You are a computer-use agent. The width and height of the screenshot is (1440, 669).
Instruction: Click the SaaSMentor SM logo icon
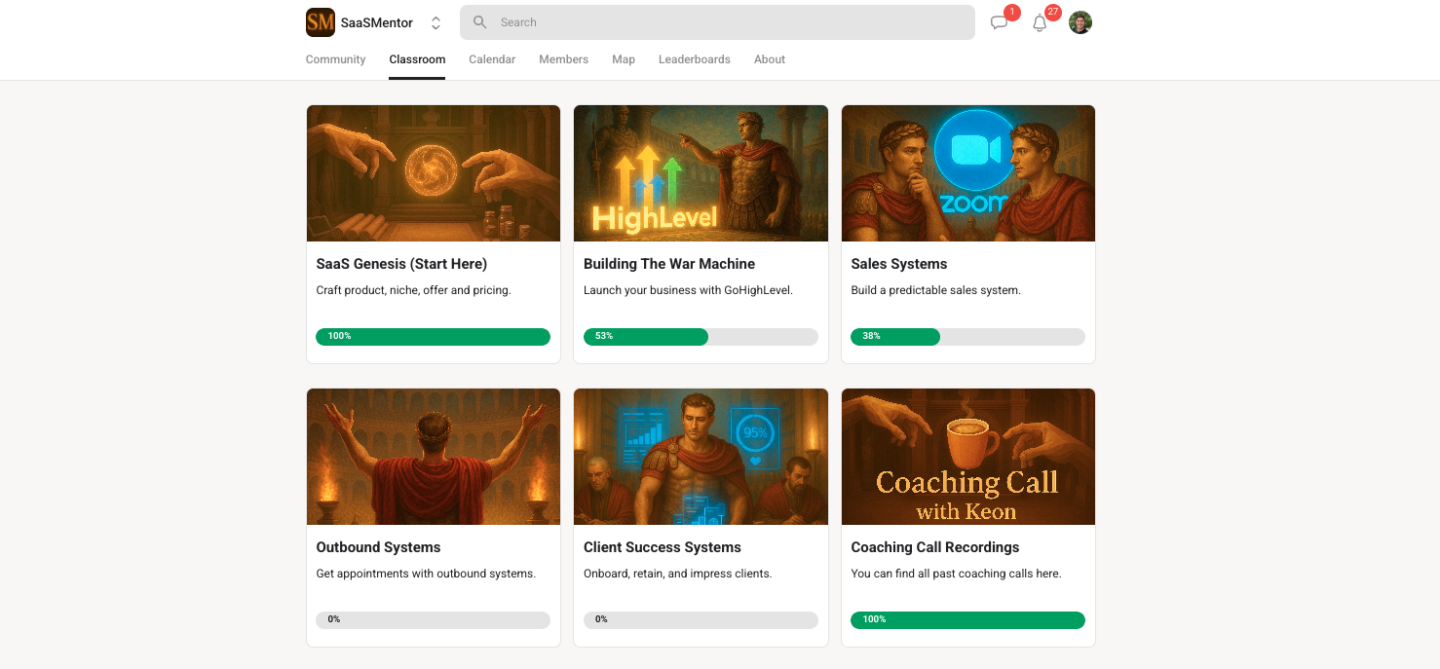click(320, 22)
